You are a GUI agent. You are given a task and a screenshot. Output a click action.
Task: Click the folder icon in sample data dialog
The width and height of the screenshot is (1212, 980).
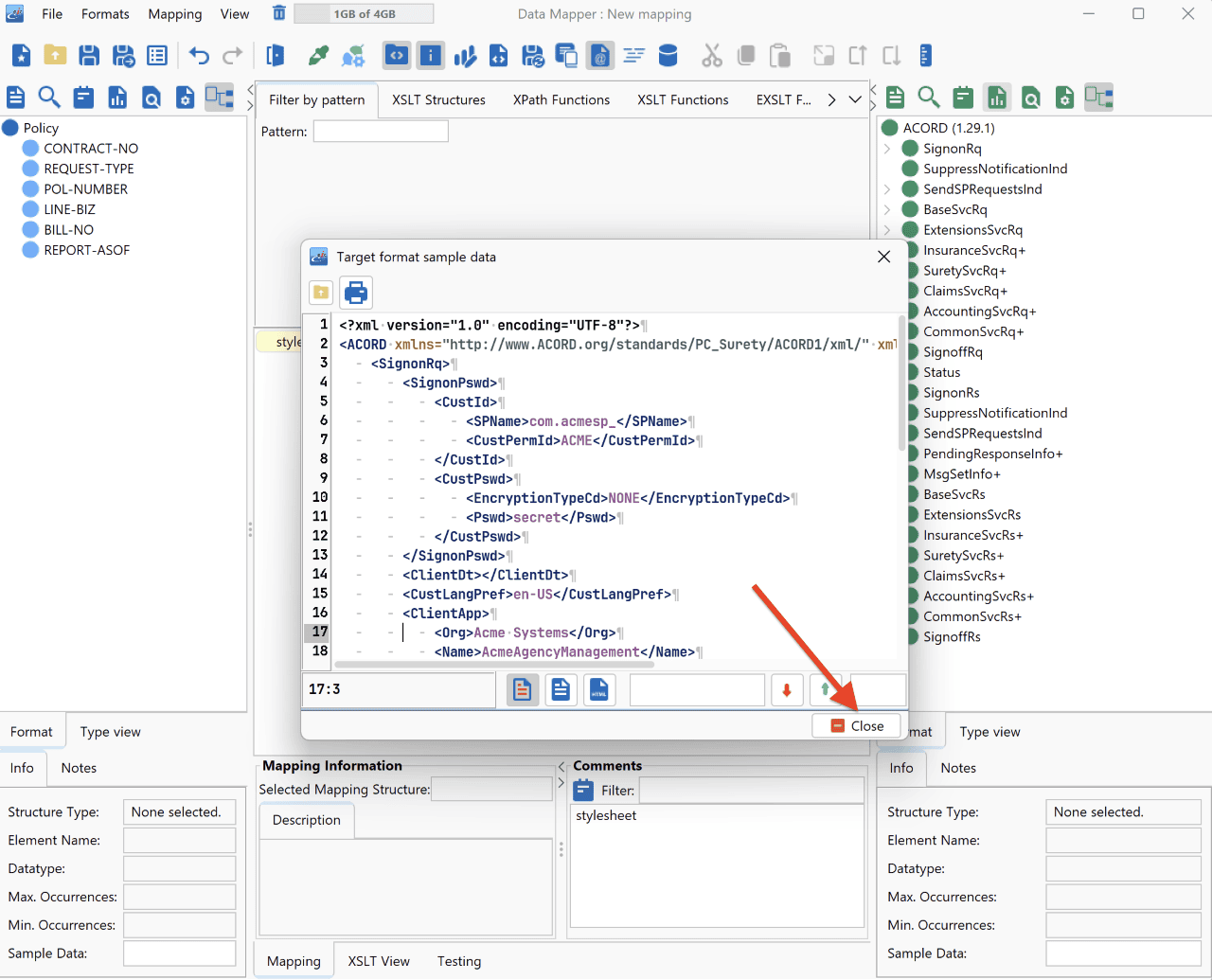(x=321, y=293)
